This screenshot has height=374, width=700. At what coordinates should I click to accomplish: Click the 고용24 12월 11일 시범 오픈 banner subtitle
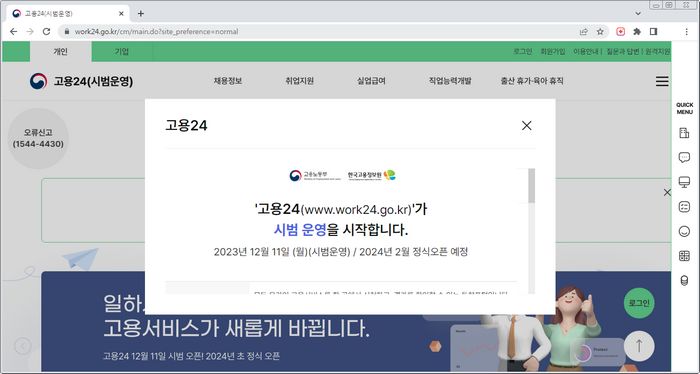click(192, 356)
